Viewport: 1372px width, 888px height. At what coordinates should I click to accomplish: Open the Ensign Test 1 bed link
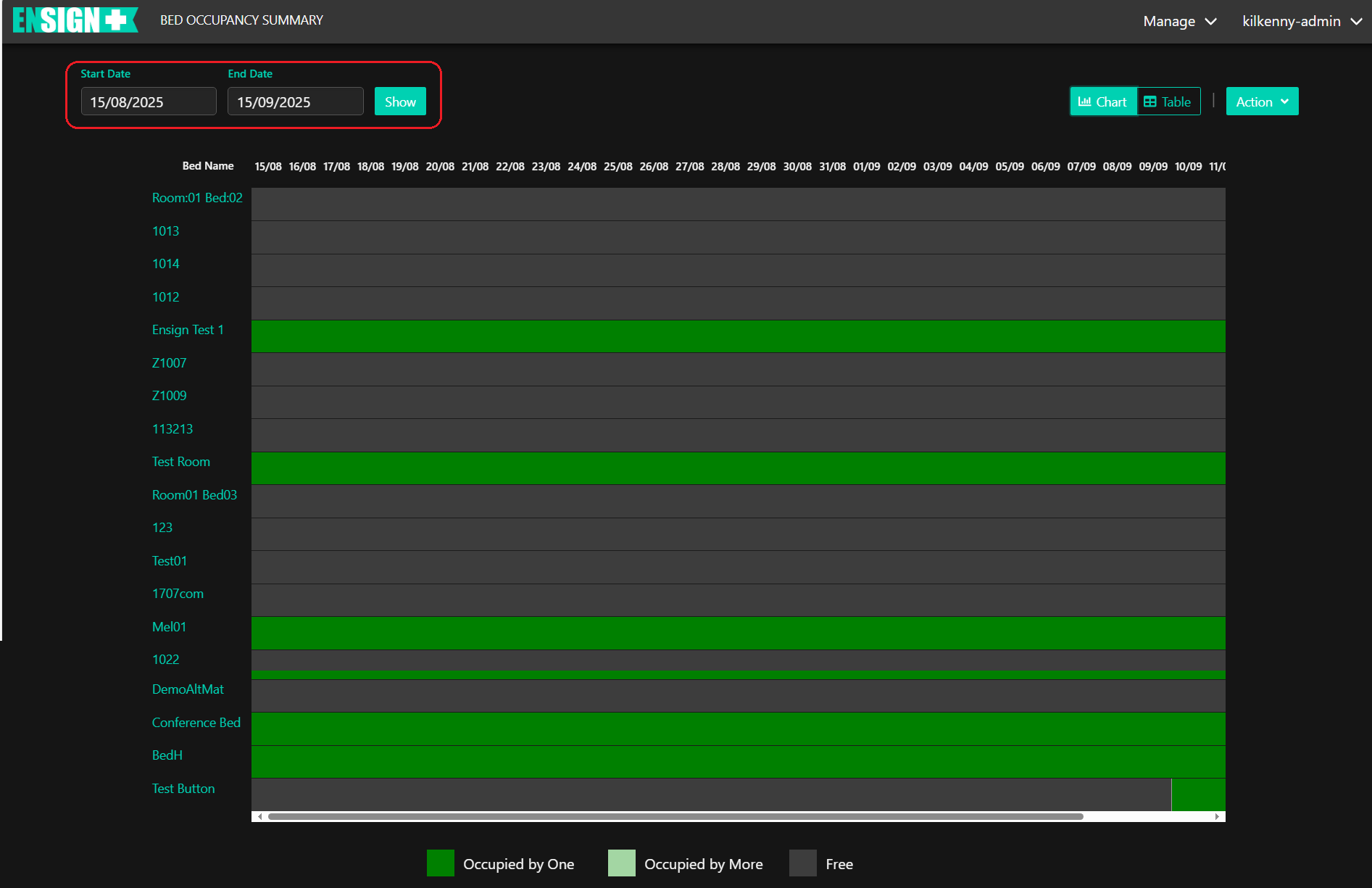(x=188, y=330)
